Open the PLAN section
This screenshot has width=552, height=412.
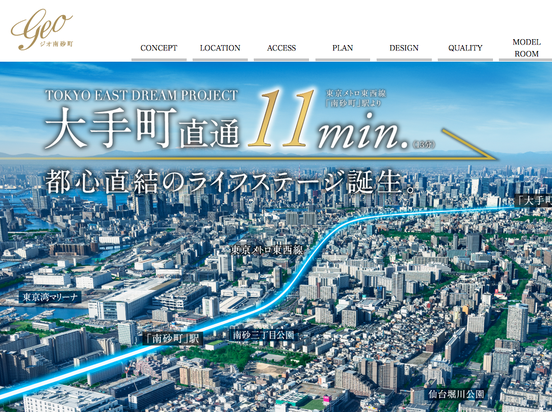tap(343, 48)
